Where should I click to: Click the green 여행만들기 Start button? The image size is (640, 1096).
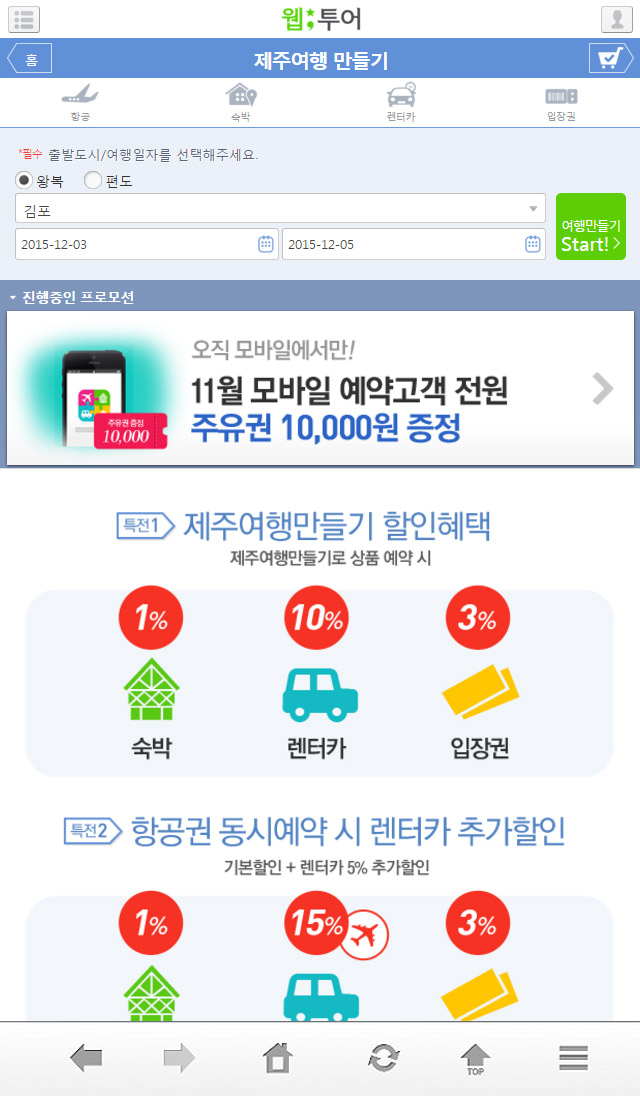591,226
